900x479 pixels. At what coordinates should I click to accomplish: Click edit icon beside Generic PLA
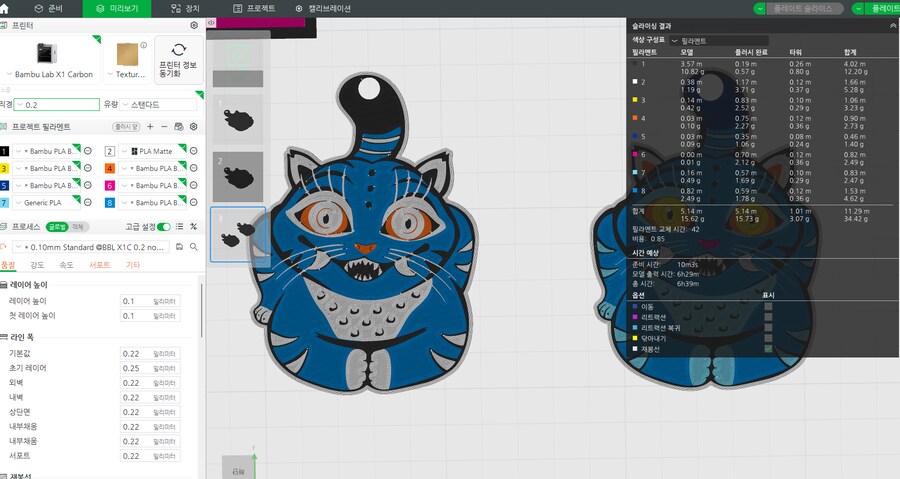point(88,203)
